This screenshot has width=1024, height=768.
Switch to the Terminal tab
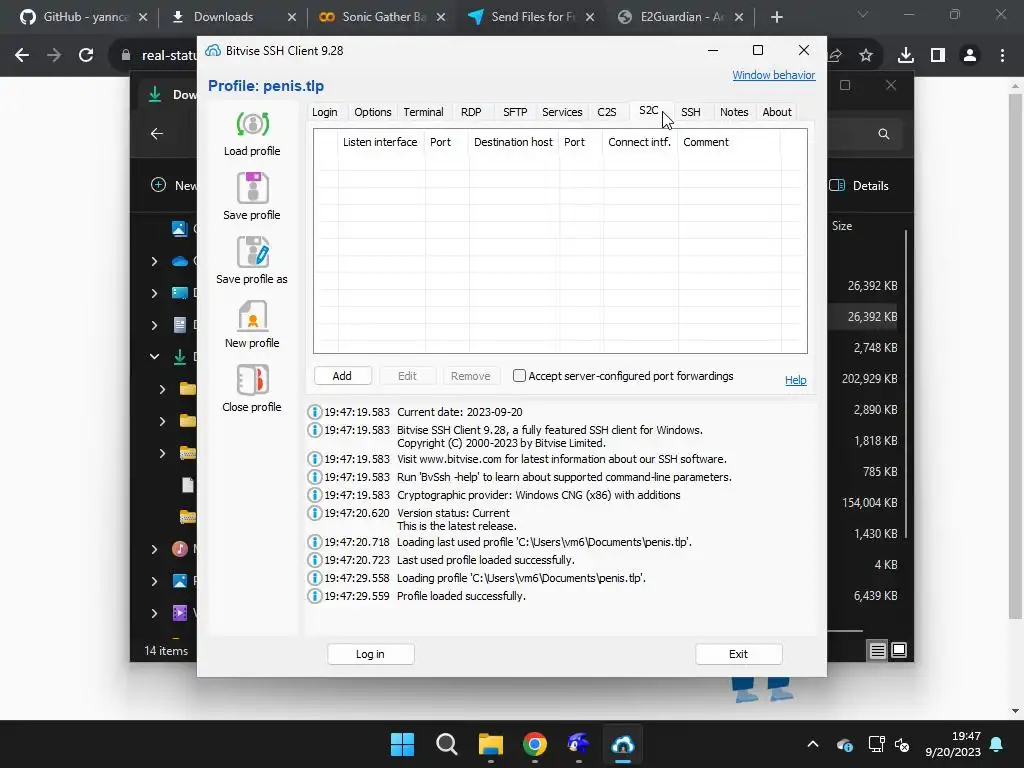pyautogui.click(x=423, y=112)
